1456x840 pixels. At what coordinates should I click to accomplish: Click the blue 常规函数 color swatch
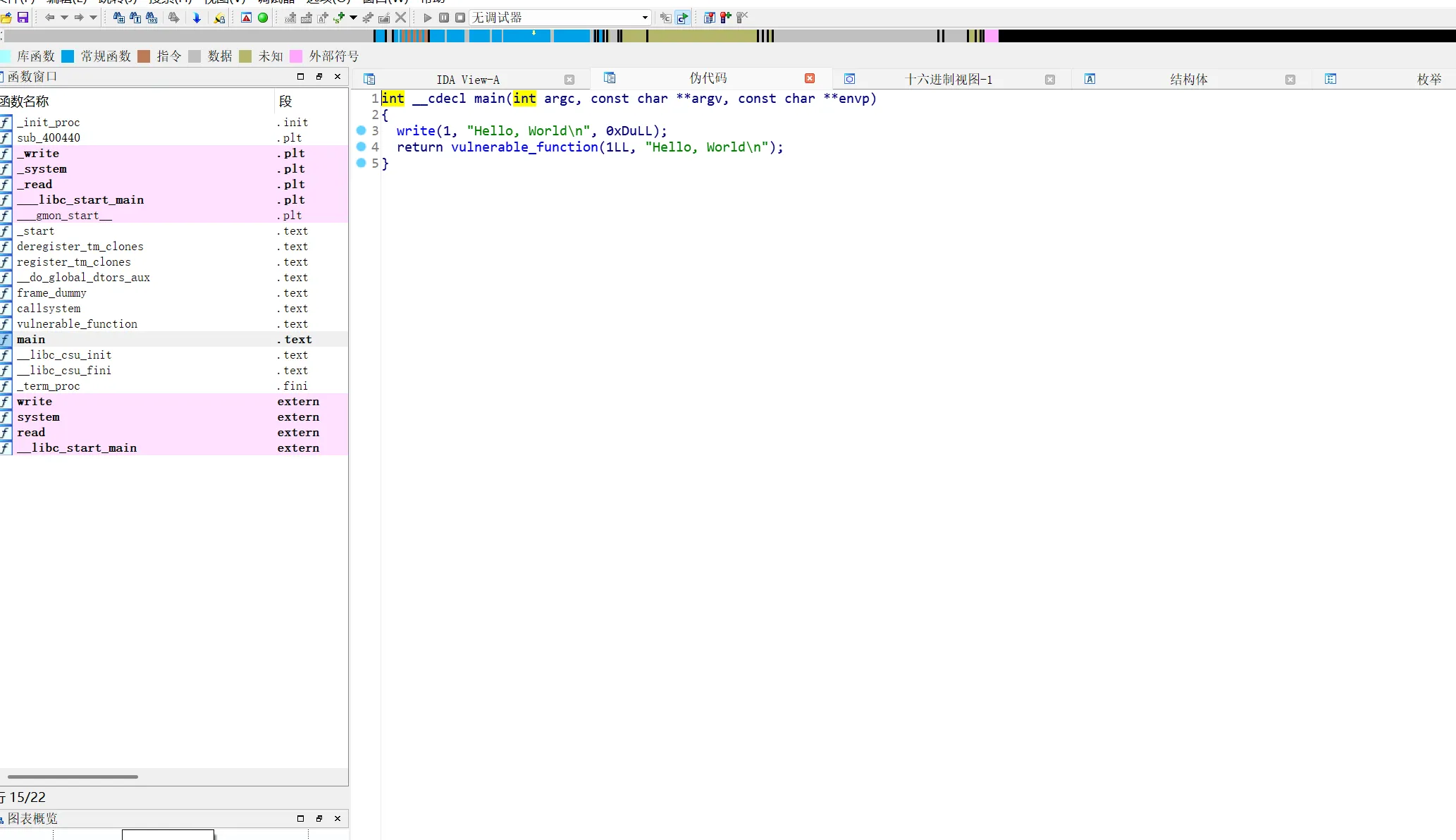click(x=68, y=56)
